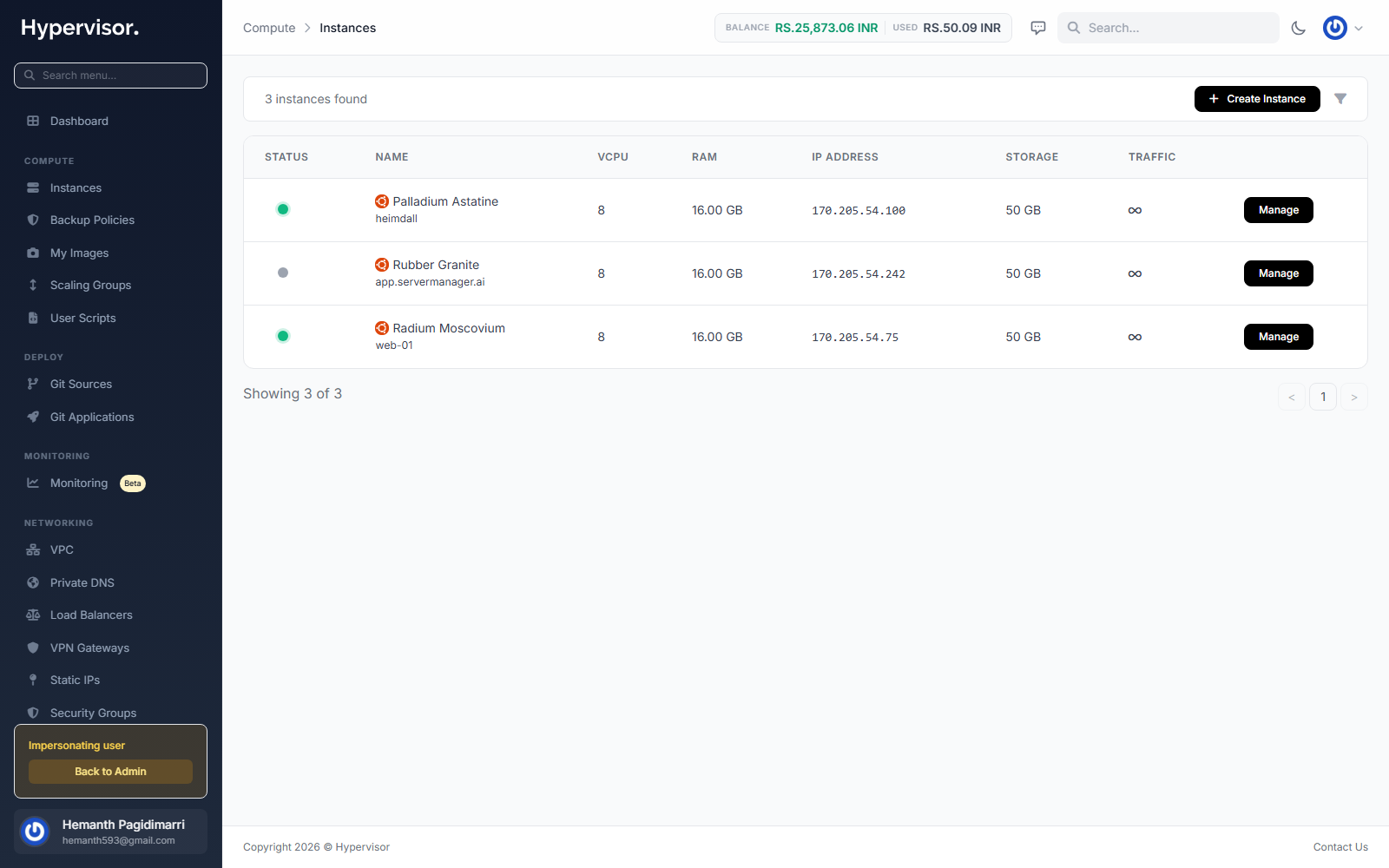Click the next page arrow
The height and width of the screenshot is (868, 1389).
1354,397
